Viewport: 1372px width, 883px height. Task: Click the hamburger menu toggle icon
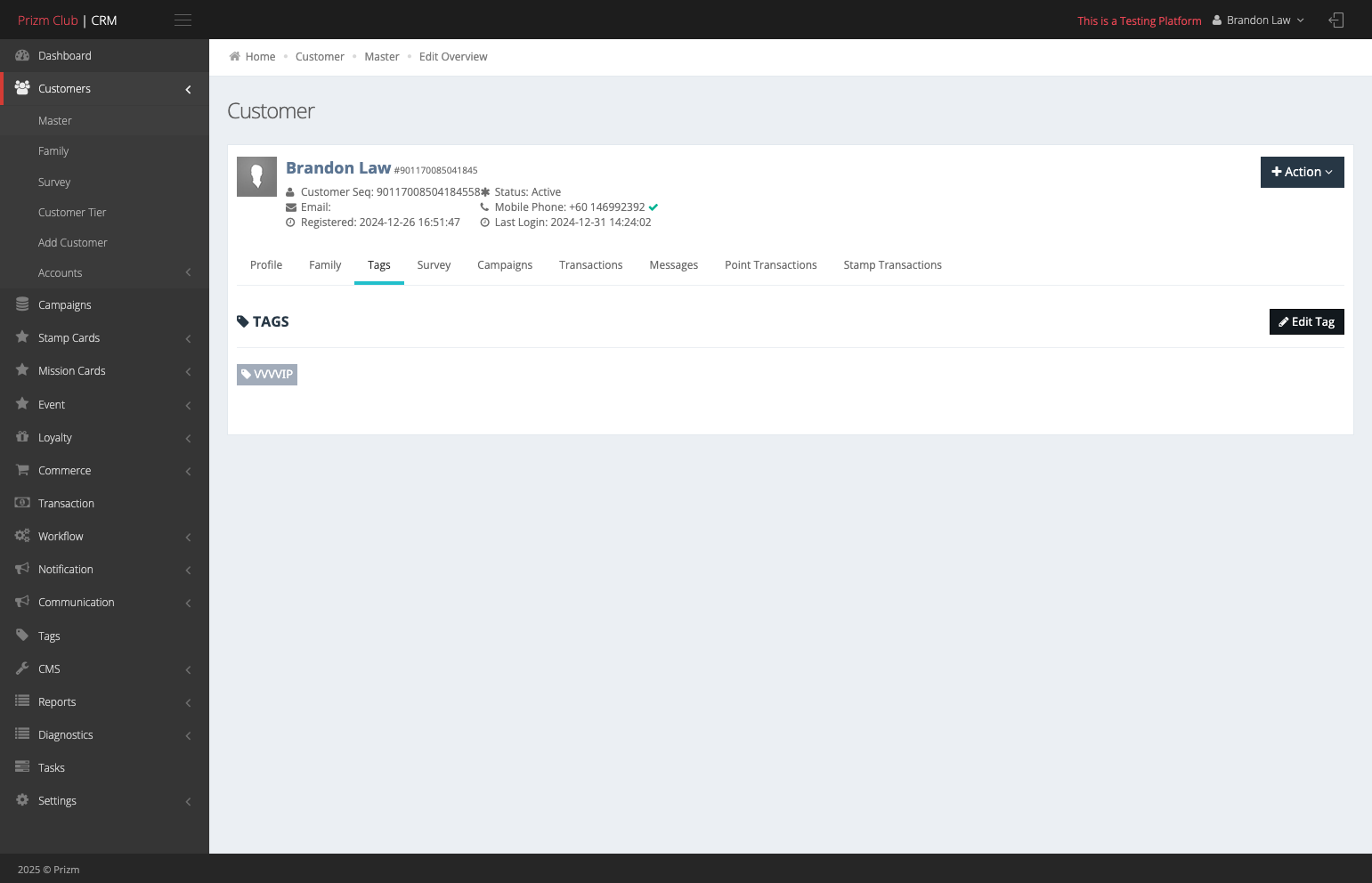[x=183, y=20]
